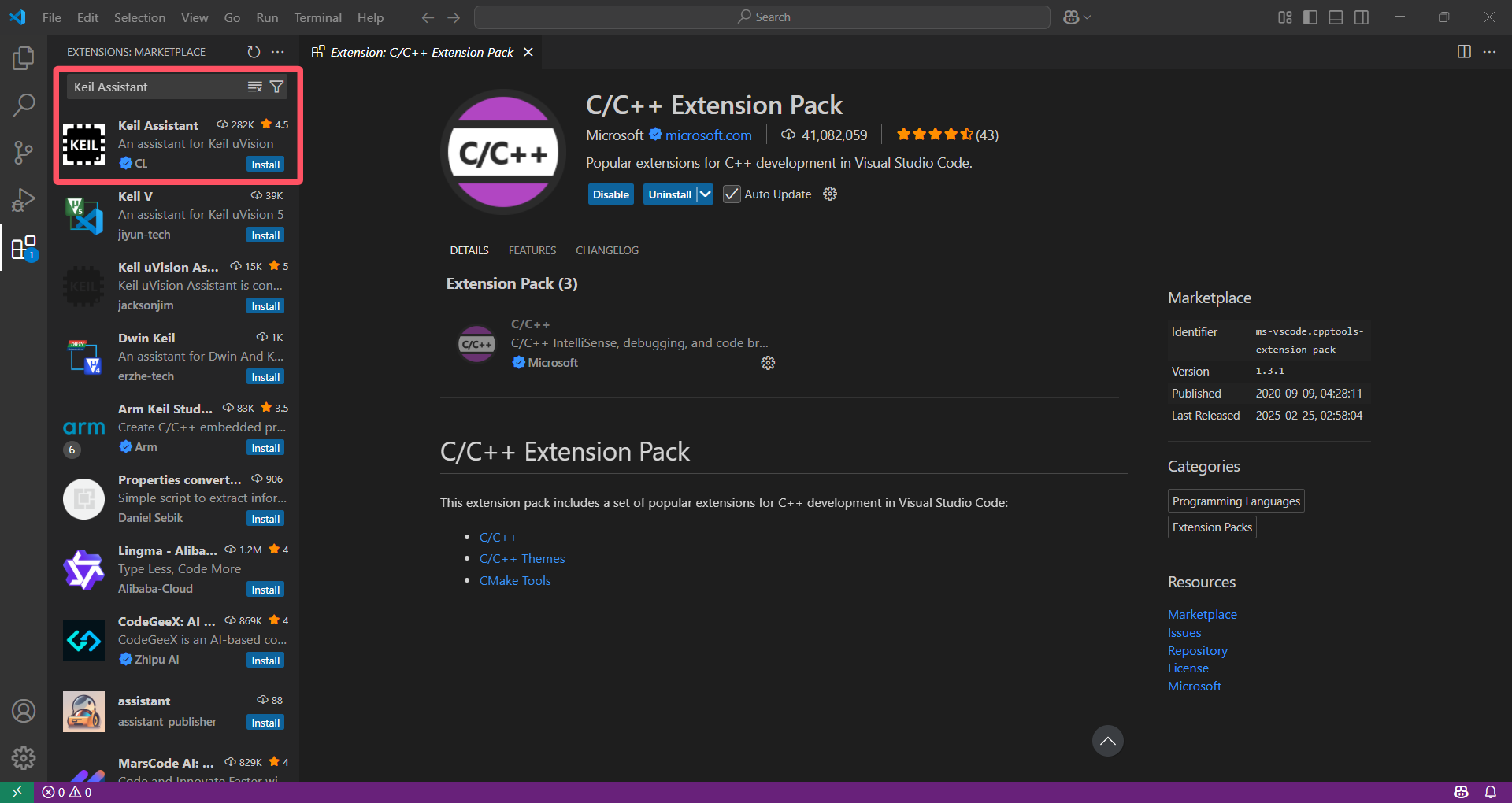
Task: Toggle Auto Update checkbox
Action: [x=732, y=194]
